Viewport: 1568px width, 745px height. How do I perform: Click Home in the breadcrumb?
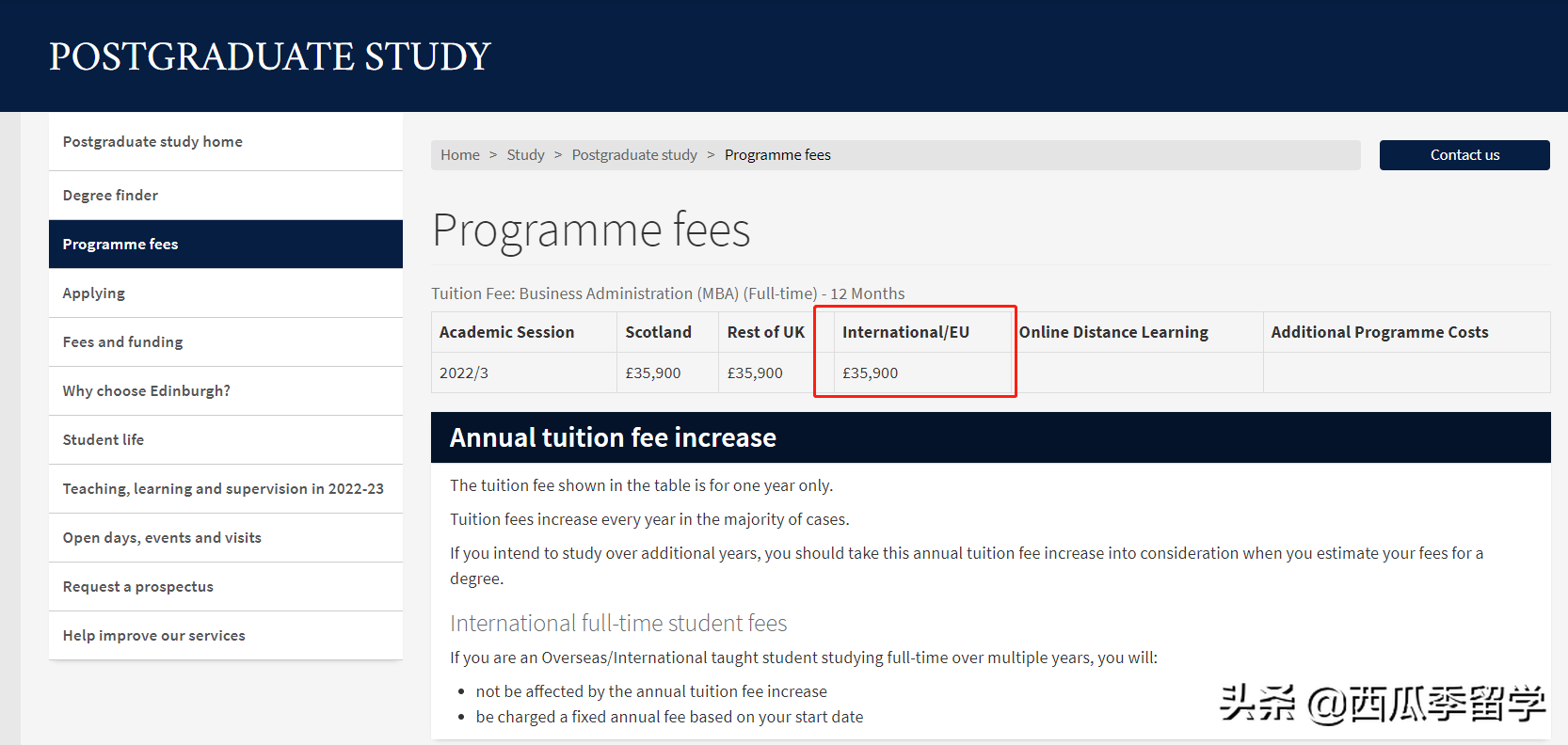(x=460, y=155)
